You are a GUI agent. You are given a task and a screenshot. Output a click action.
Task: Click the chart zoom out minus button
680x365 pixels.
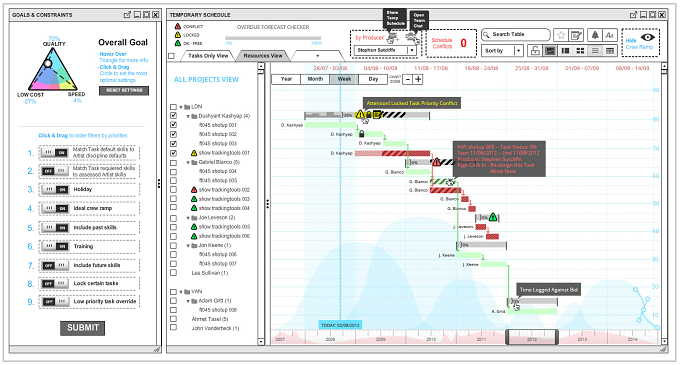(408, 79)
